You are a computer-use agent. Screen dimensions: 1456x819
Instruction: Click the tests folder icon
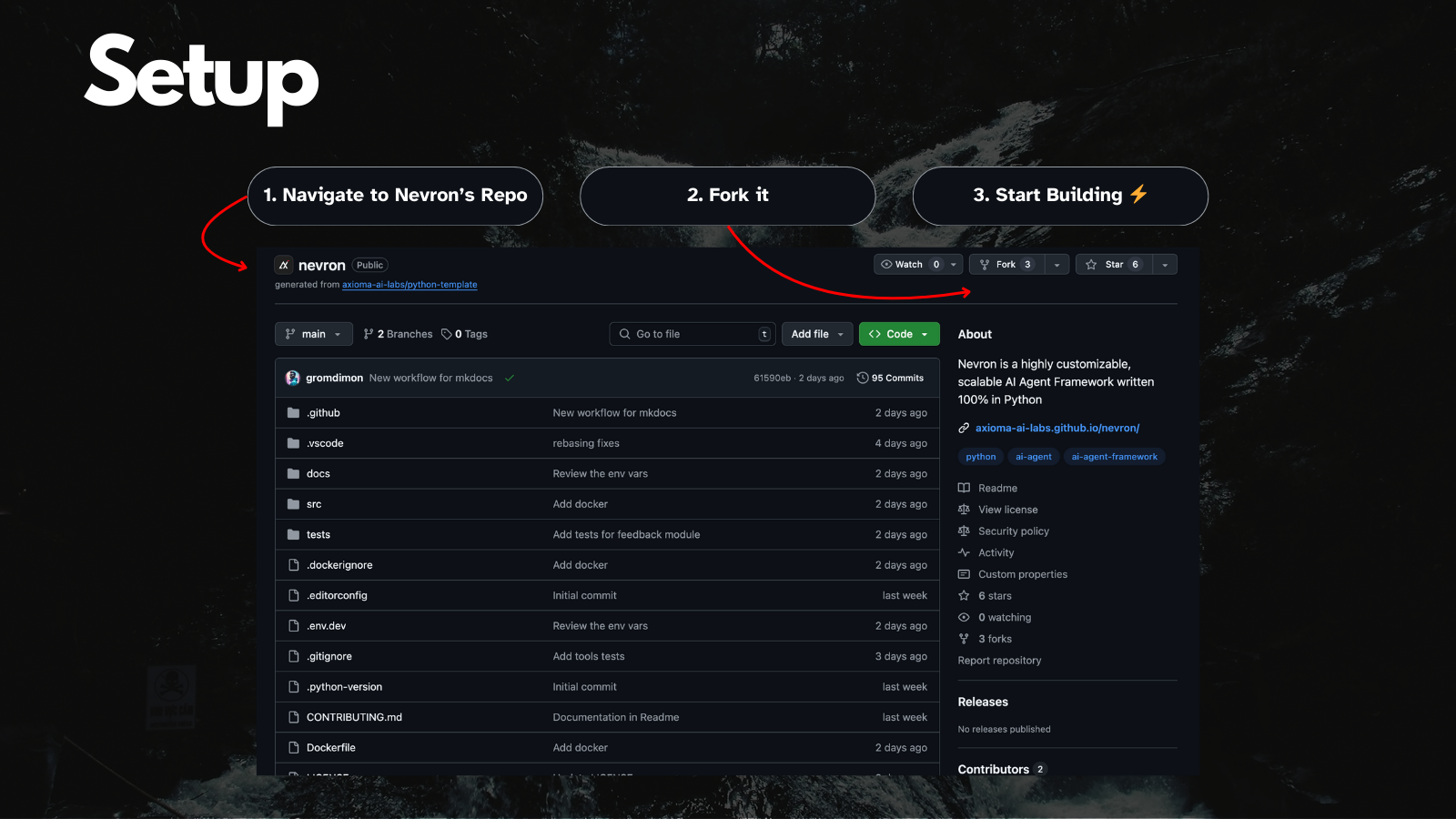click(293, 535)
